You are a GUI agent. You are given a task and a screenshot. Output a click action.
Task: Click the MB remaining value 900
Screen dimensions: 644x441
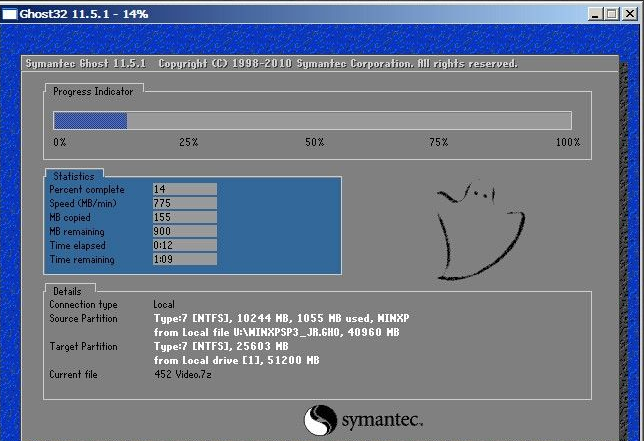point(185,231)
